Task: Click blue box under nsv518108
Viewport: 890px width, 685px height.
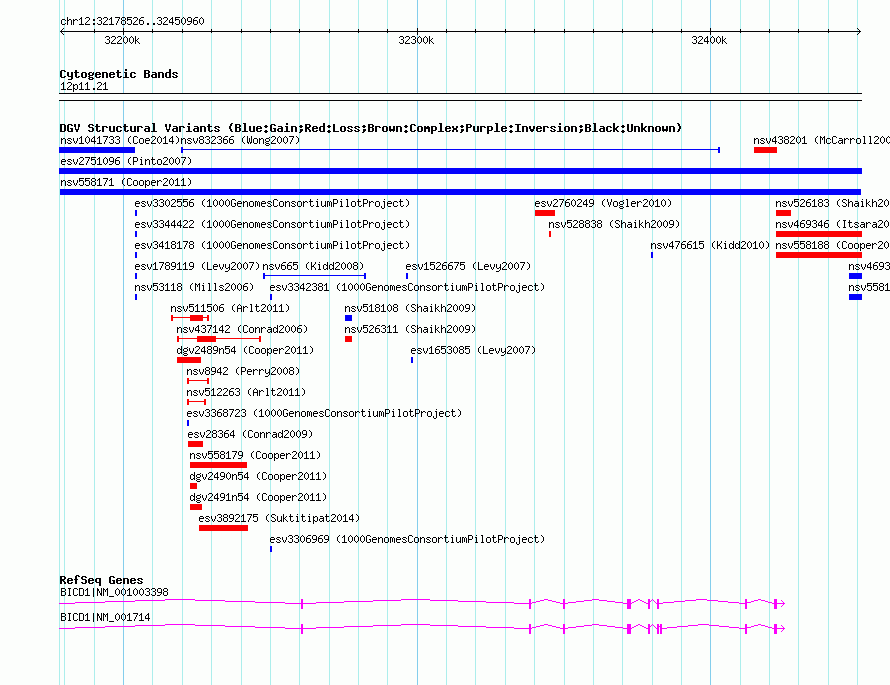Action: coord(349,318)
